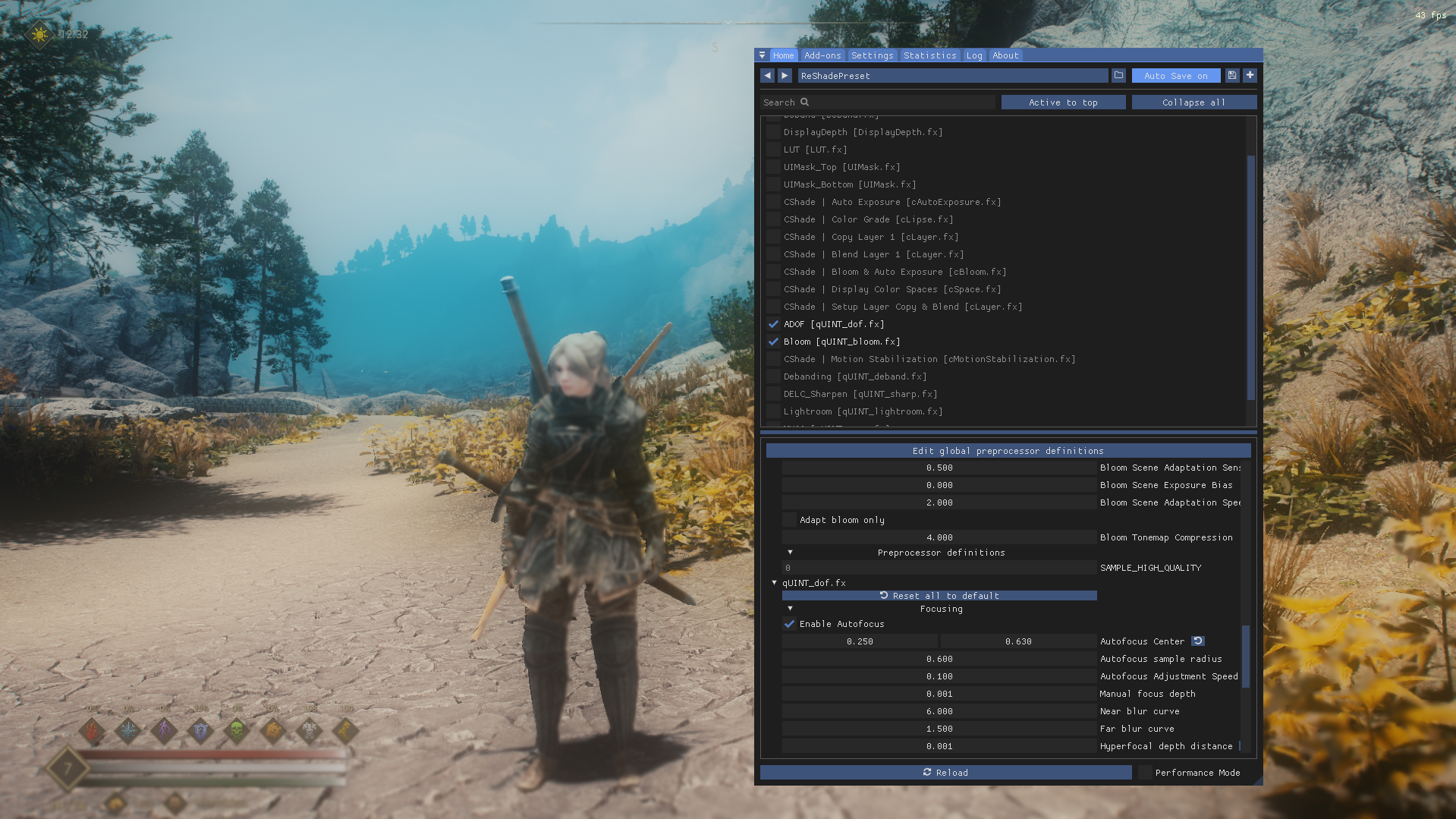The image size is (1456, 819).
Task: Save the current preset with disk icon
Action: point(1232,76)
